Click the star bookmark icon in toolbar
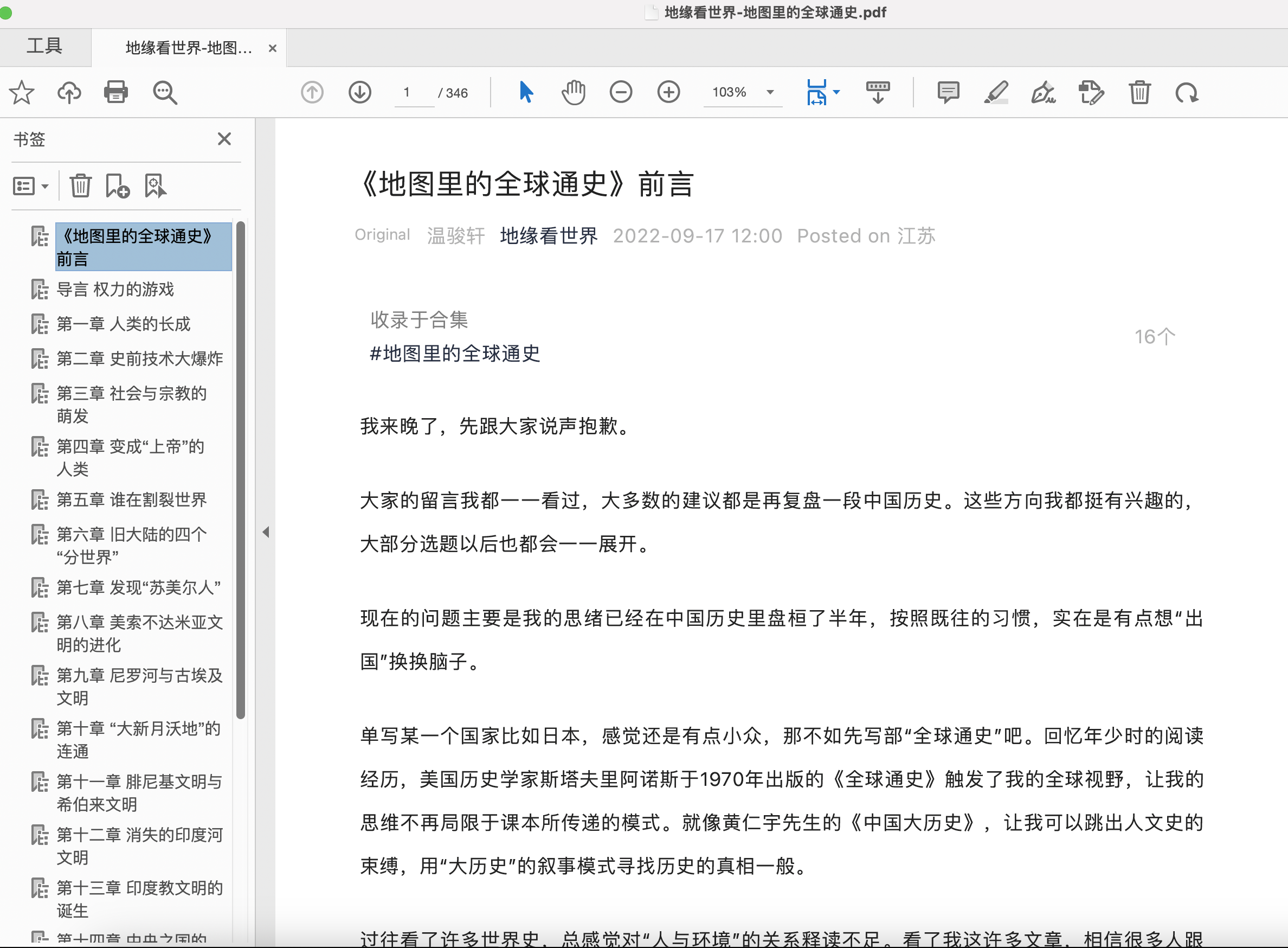 22,92
